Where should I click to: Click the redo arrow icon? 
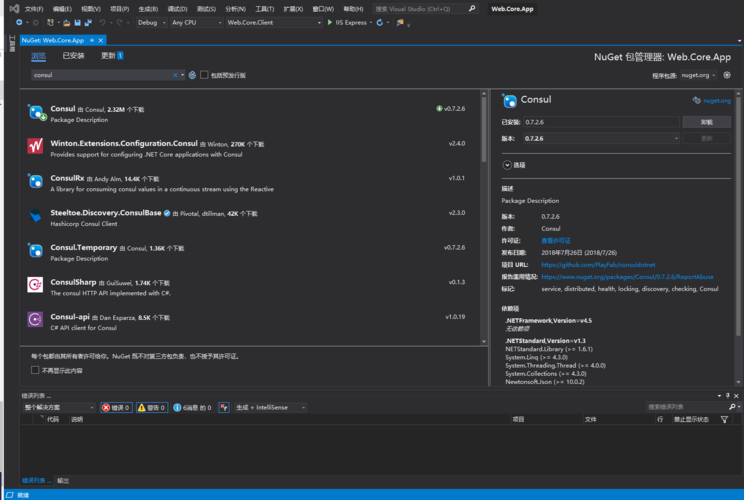(119, 22)
